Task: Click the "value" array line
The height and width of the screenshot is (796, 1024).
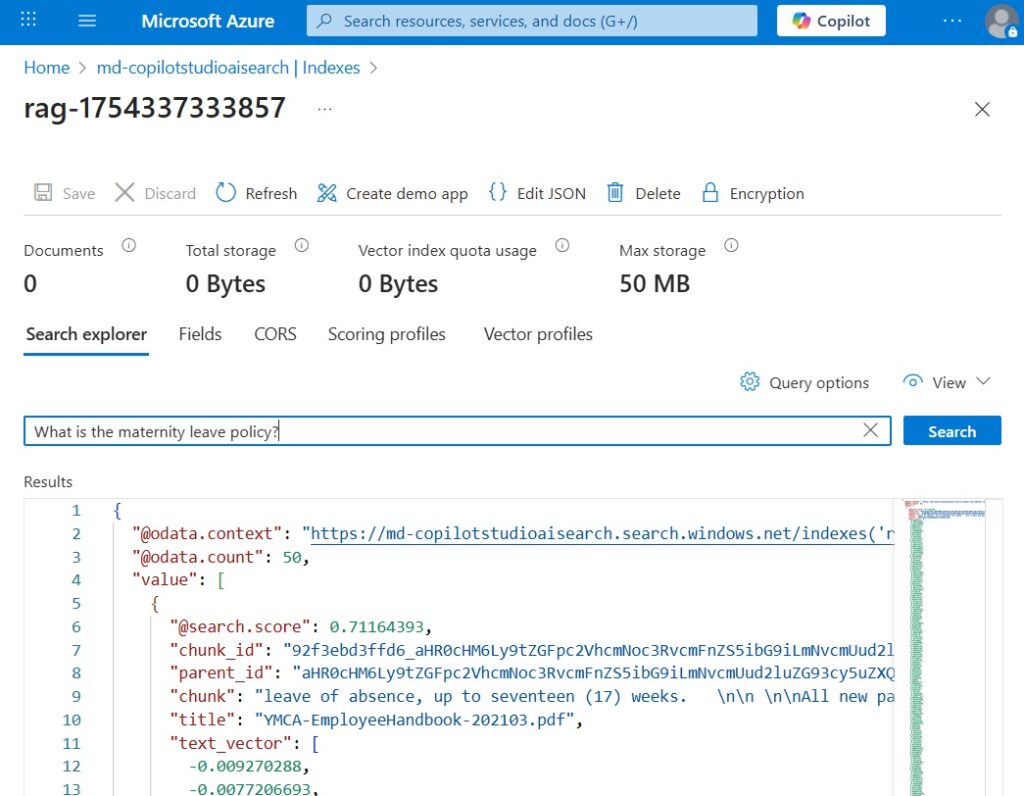Action: pos(178,580)
